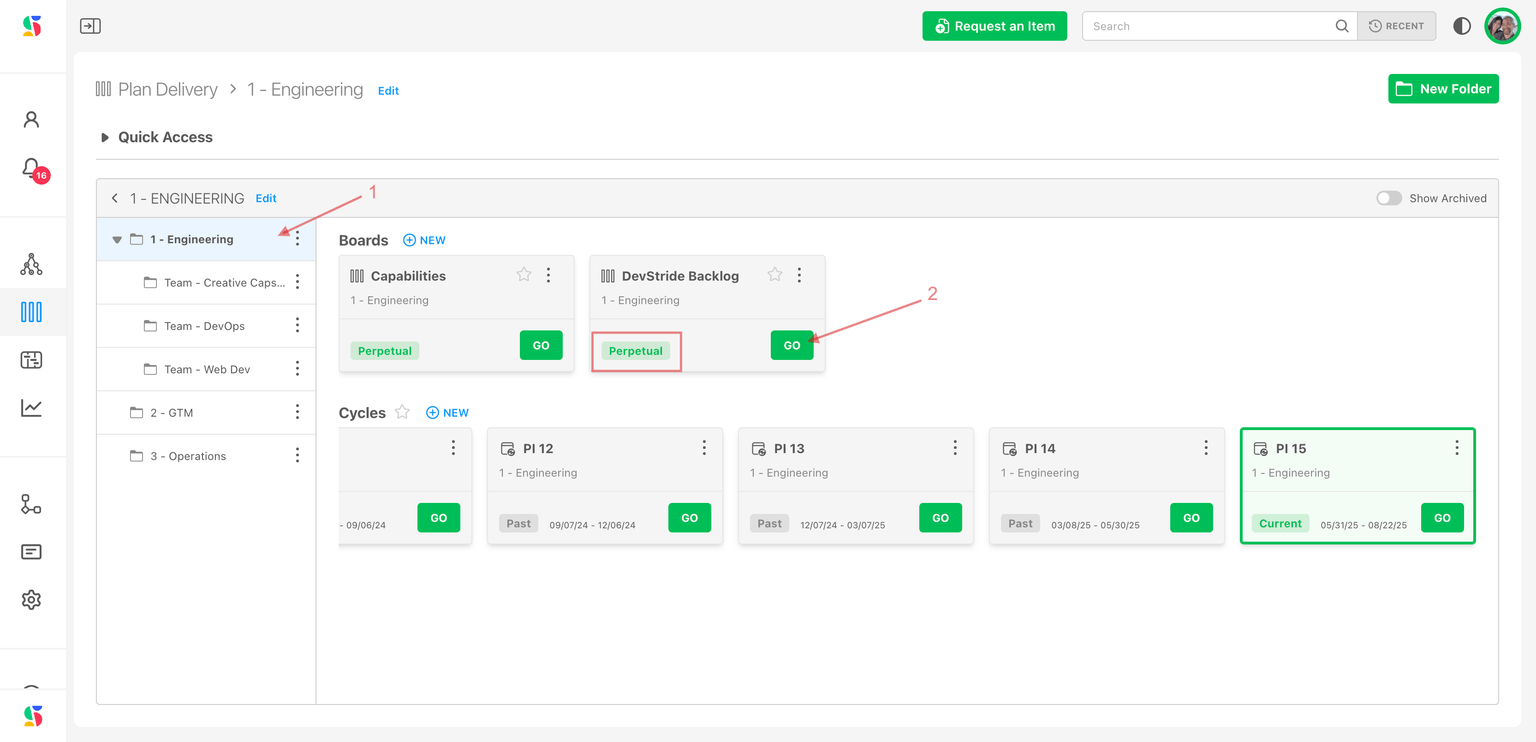Open PI 15 cycle options menu
This screenshot has width=1536, height=742.
click(x=1456, y=448)
